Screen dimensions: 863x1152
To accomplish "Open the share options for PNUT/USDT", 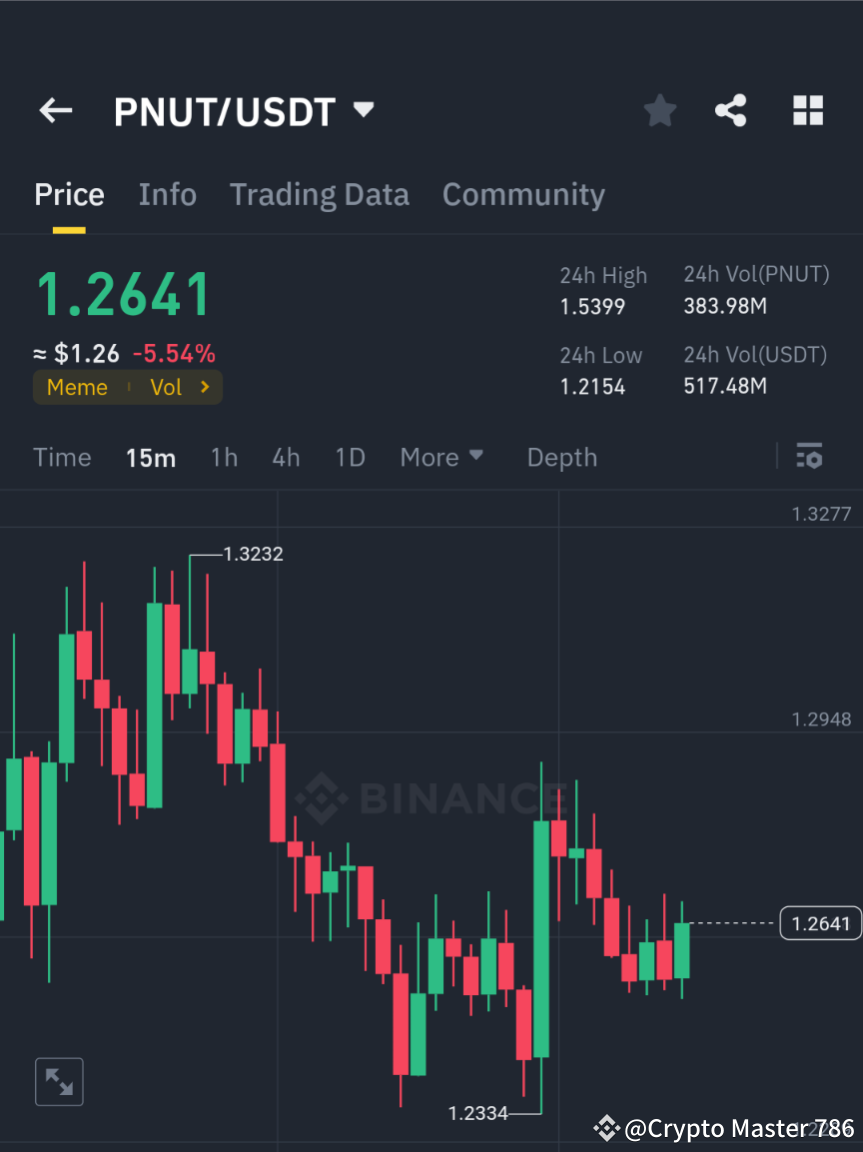I will click(731, 110).
